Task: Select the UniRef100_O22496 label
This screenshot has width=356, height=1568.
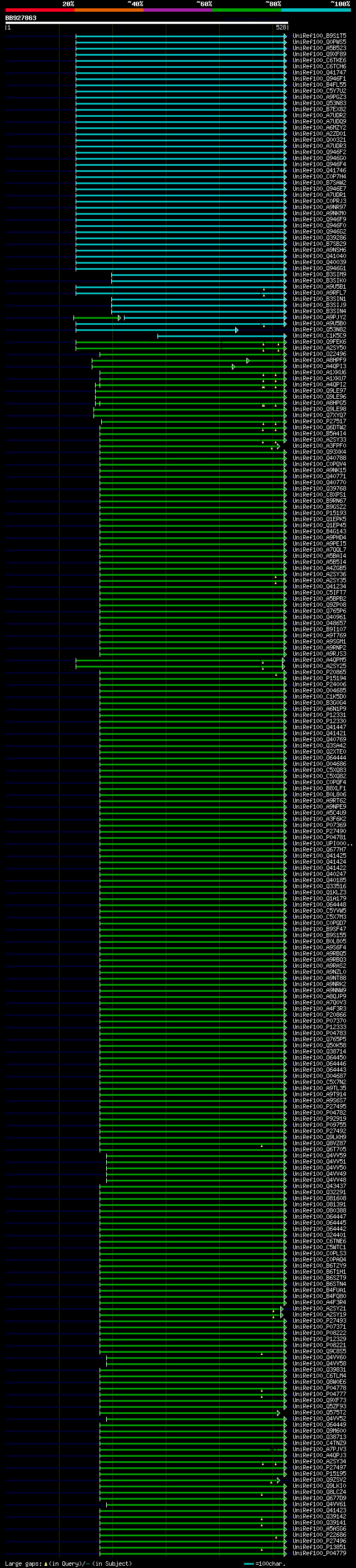Action: point(319,354)
